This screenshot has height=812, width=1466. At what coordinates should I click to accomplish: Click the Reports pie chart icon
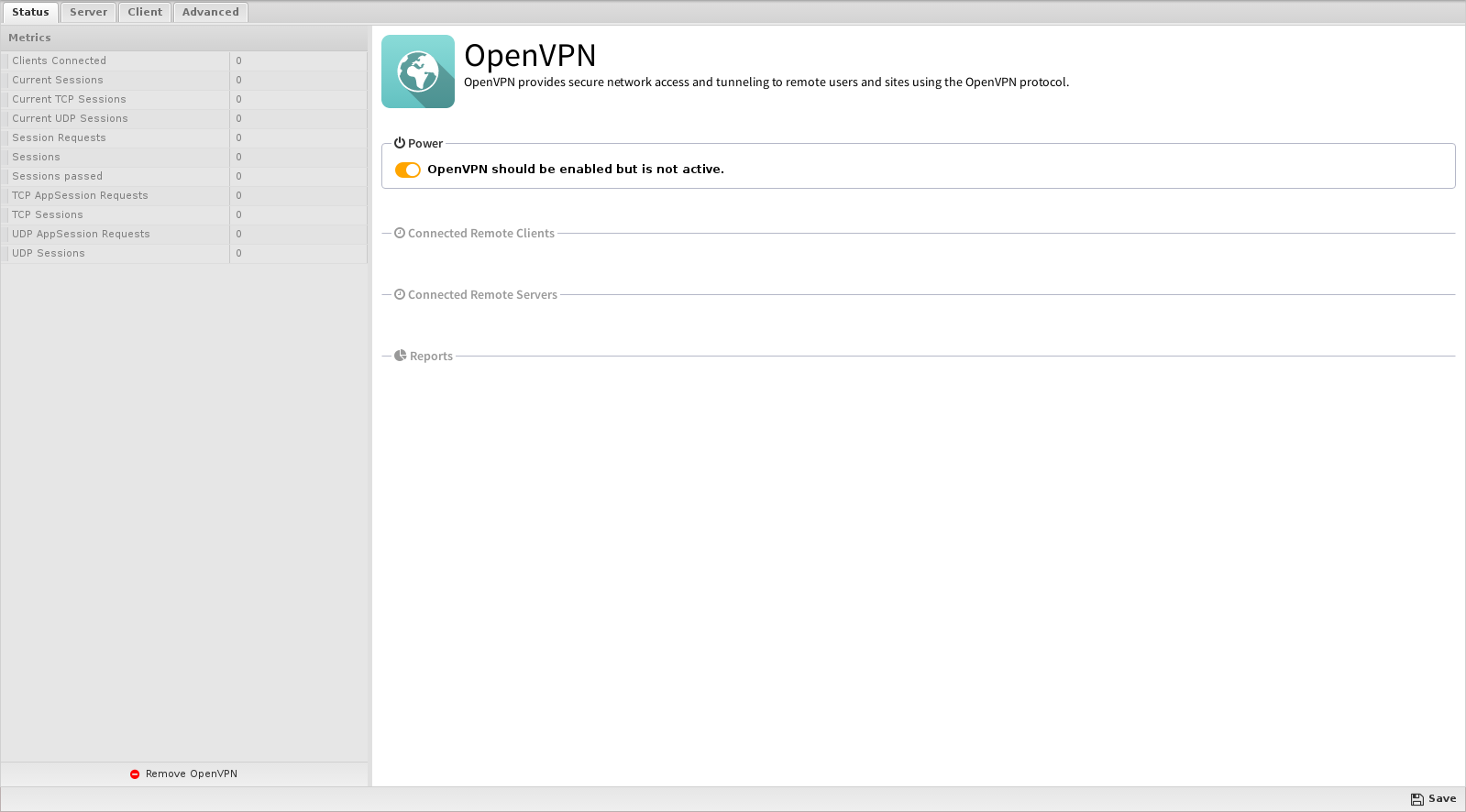point(401,356)
